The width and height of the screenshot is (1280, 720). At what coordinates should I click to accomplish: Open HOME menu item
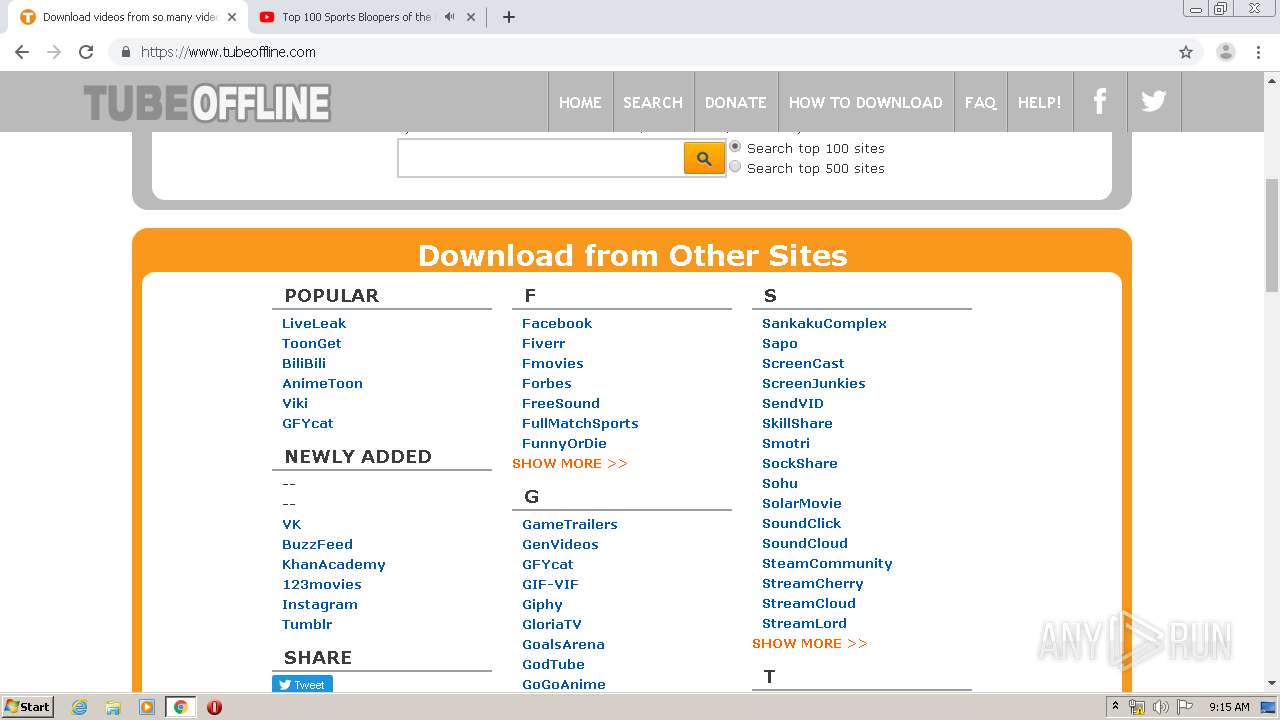(x=580, y=102)
